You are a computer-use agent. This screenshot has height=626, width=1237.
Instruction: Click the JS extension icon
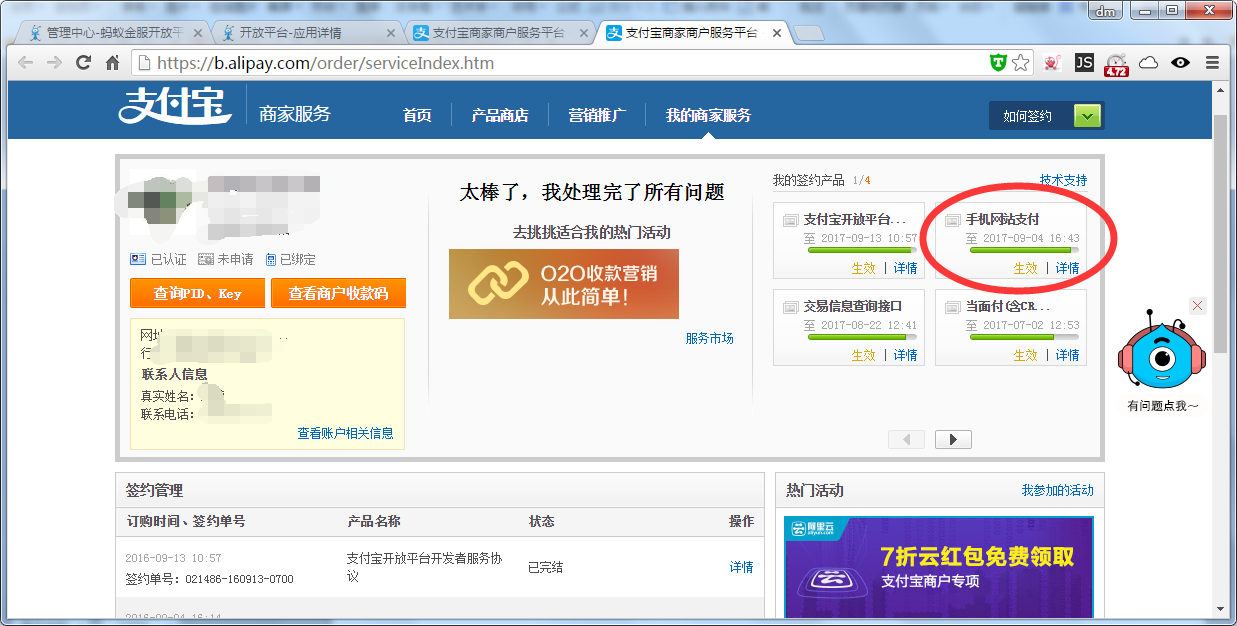coord(1084,63)
